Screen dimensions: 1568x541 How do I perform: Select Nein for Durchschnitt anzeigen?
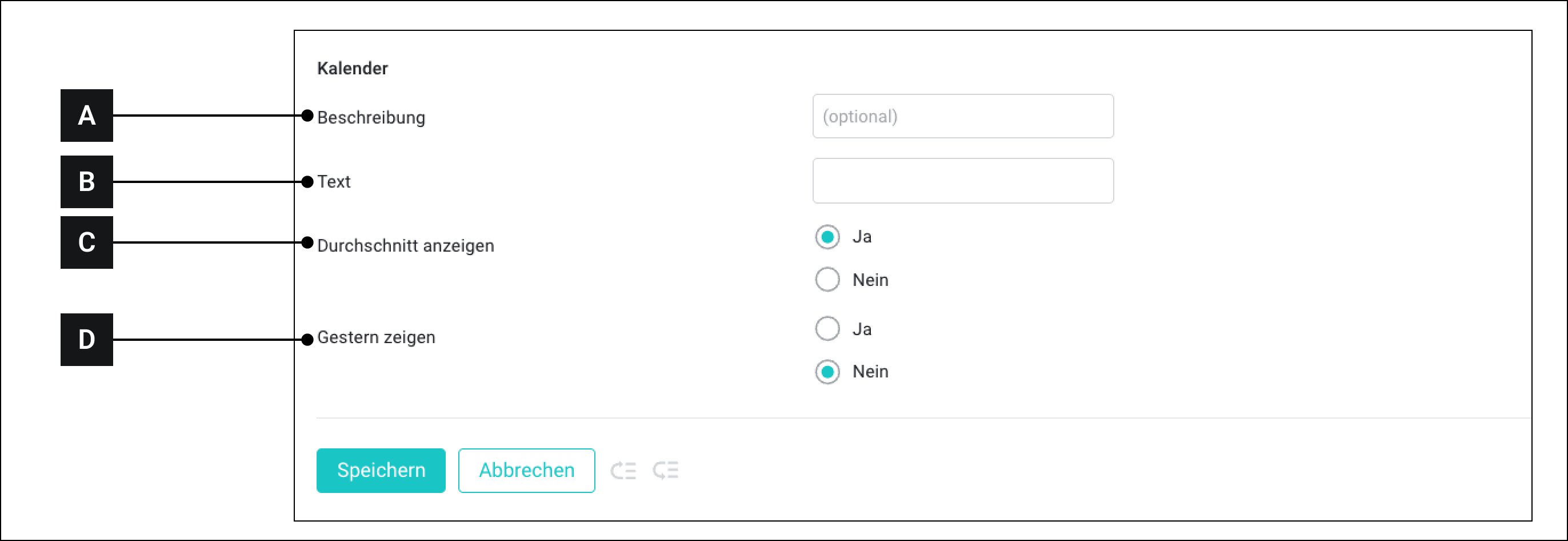pos(827,280)
